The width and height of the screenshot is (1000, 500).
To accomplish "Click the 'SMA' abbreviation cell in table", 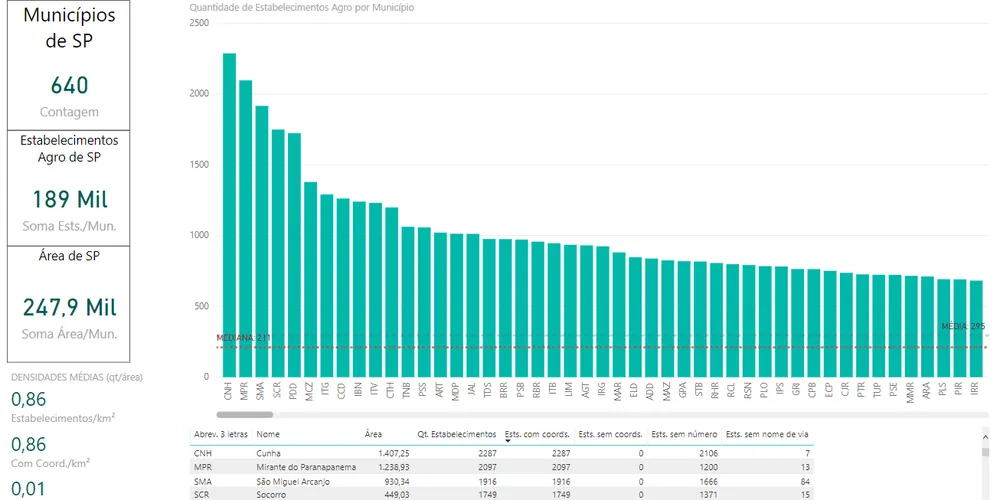I will pyautogui.click(x=202, y=482).
